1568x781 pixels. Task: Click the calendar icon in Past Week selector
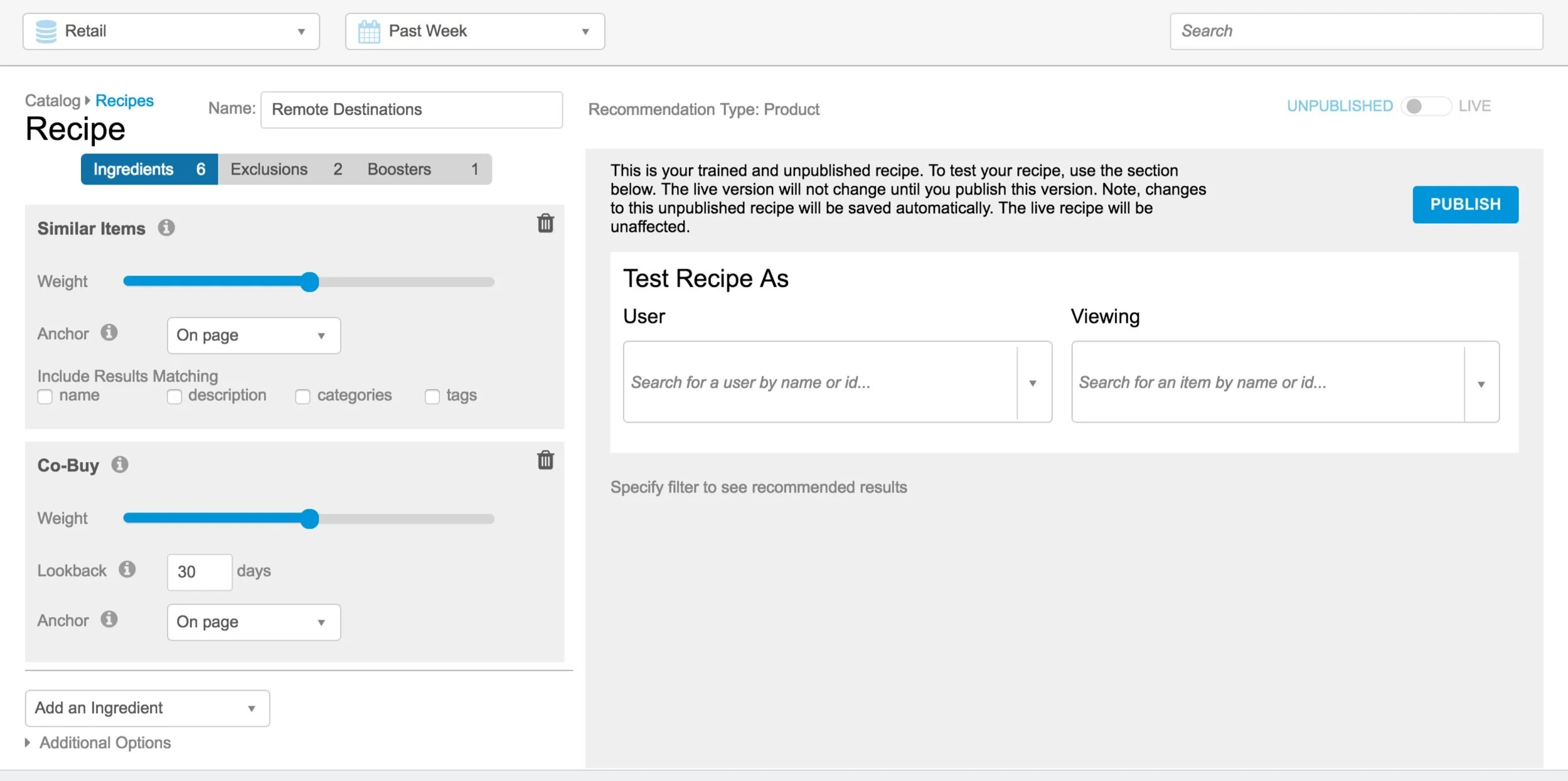369,31
